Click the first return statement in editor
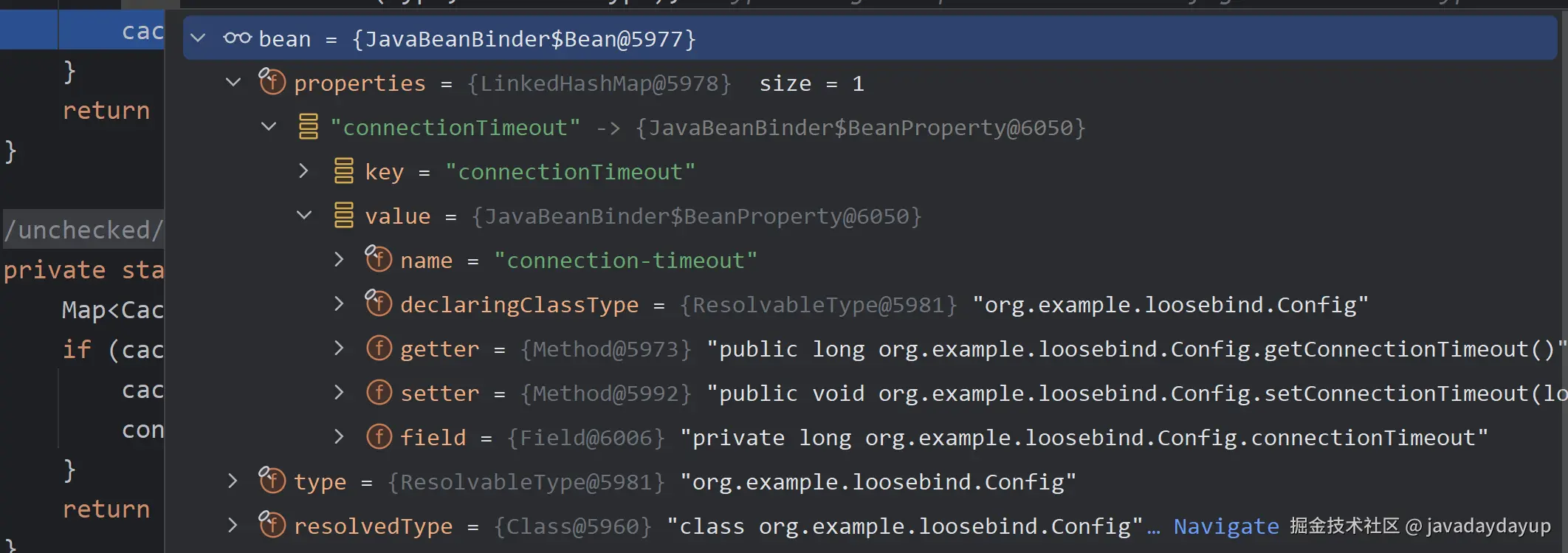This screenshot has height=553, width=1568. (x=106, y=111)
